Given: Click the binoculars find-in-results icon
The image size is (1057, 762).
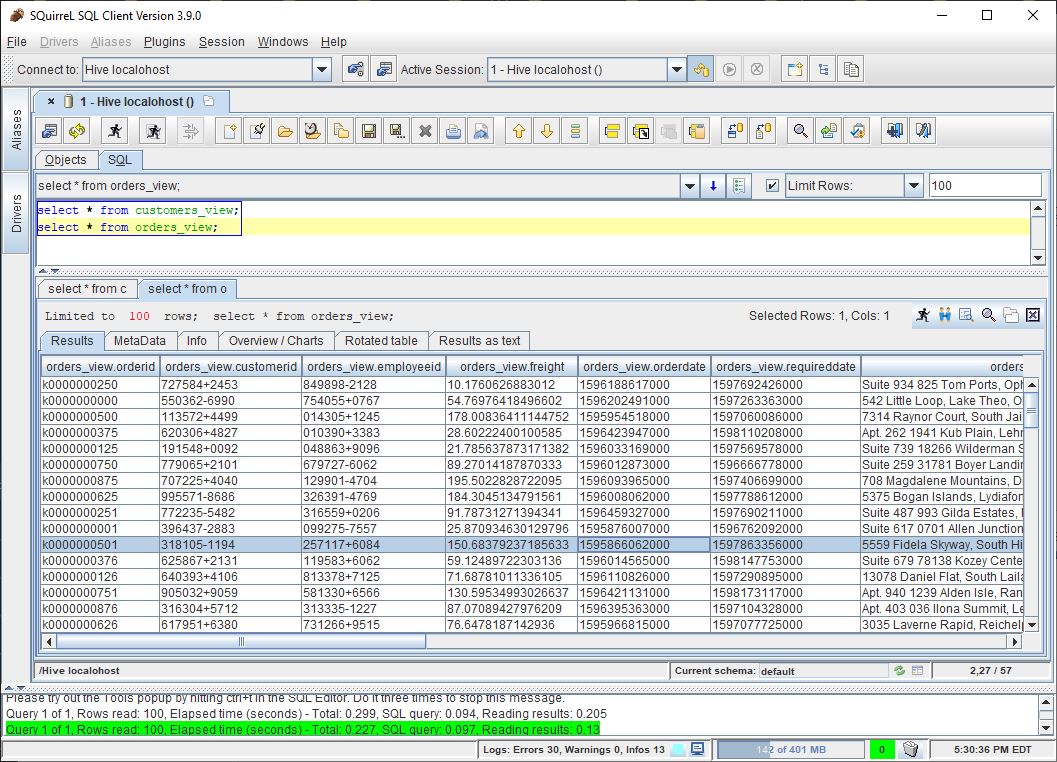Looking at the screenshot, I should click(944, 315).
